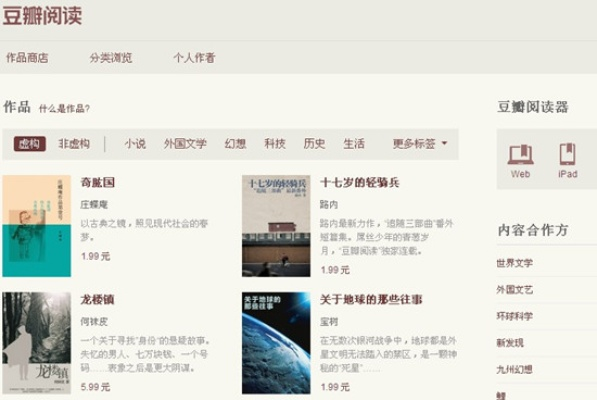Click author name 宝树
This screenshot has width=597, height=400.
point(329,322)
